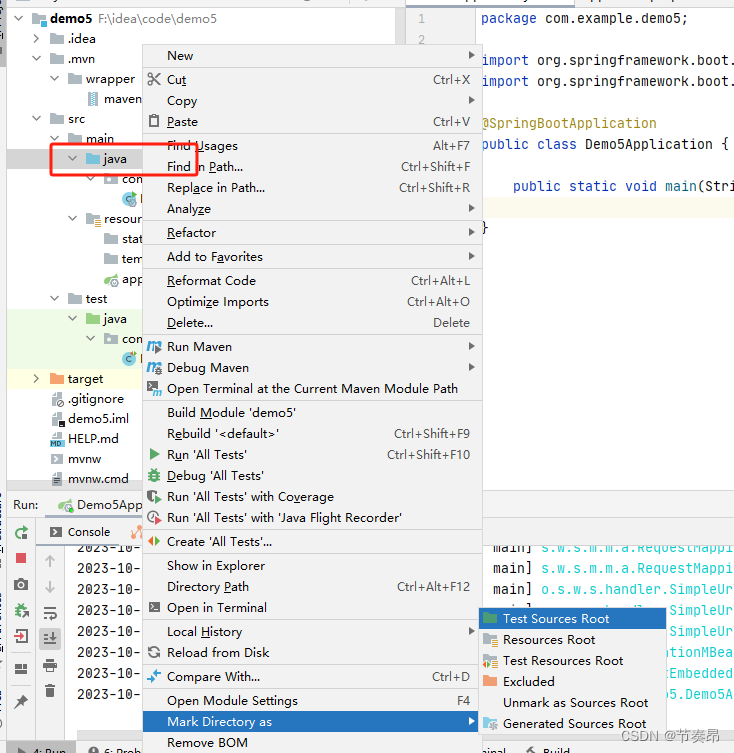Open the New submenu
Screen dimensions: 734x753
(312, 56)
